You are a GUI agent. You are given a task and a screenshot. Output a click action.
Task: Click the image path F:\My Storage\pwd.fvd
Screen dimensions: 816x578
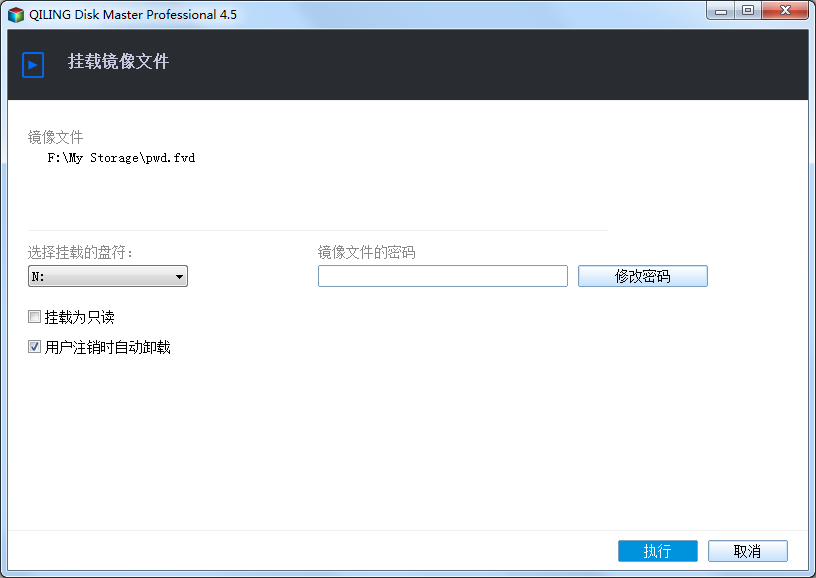[121, 158]
